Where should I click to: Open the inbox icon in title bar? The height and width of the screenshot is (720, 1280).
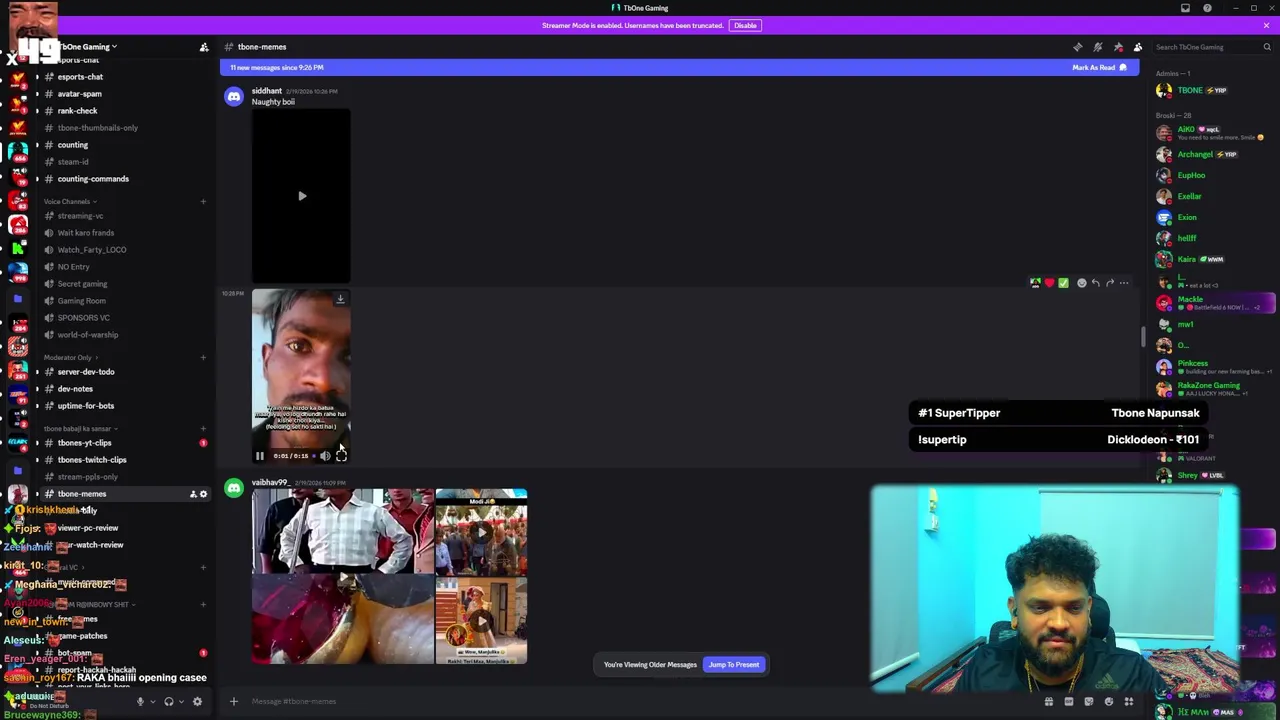coord(1185,8)
